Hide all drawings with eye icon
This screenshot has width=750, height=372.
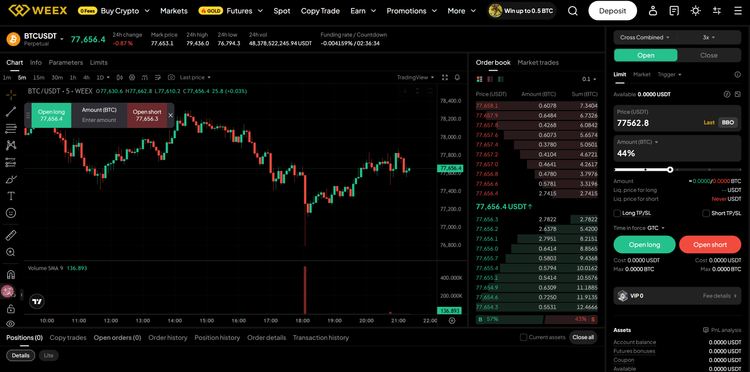pos(11,323)
